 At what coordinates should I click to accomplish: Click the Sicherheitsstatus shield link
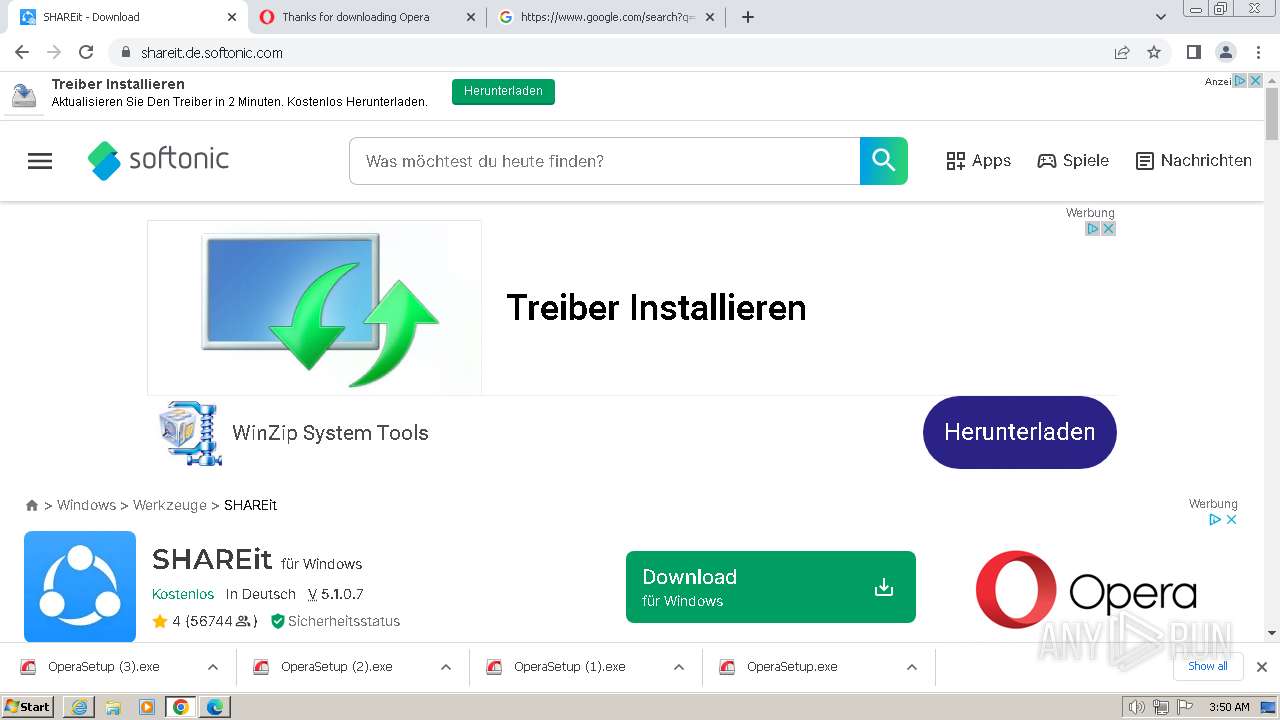(335, 621)
